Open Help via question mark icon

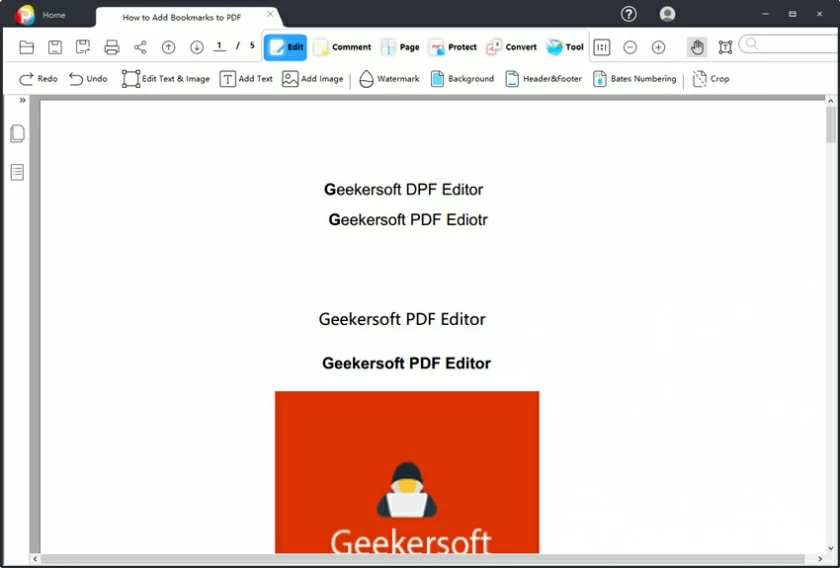coord(628,14)
